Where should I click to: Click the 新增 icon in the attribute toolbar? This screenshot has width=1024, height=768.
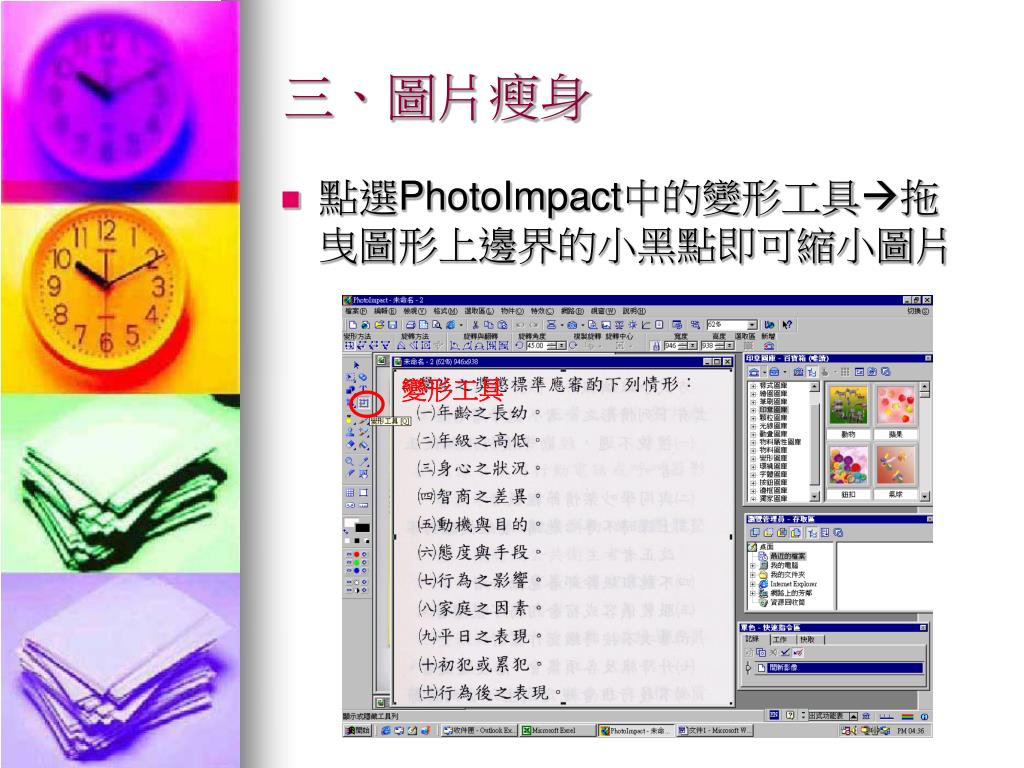pyautogui.click(x=769, y=346)
